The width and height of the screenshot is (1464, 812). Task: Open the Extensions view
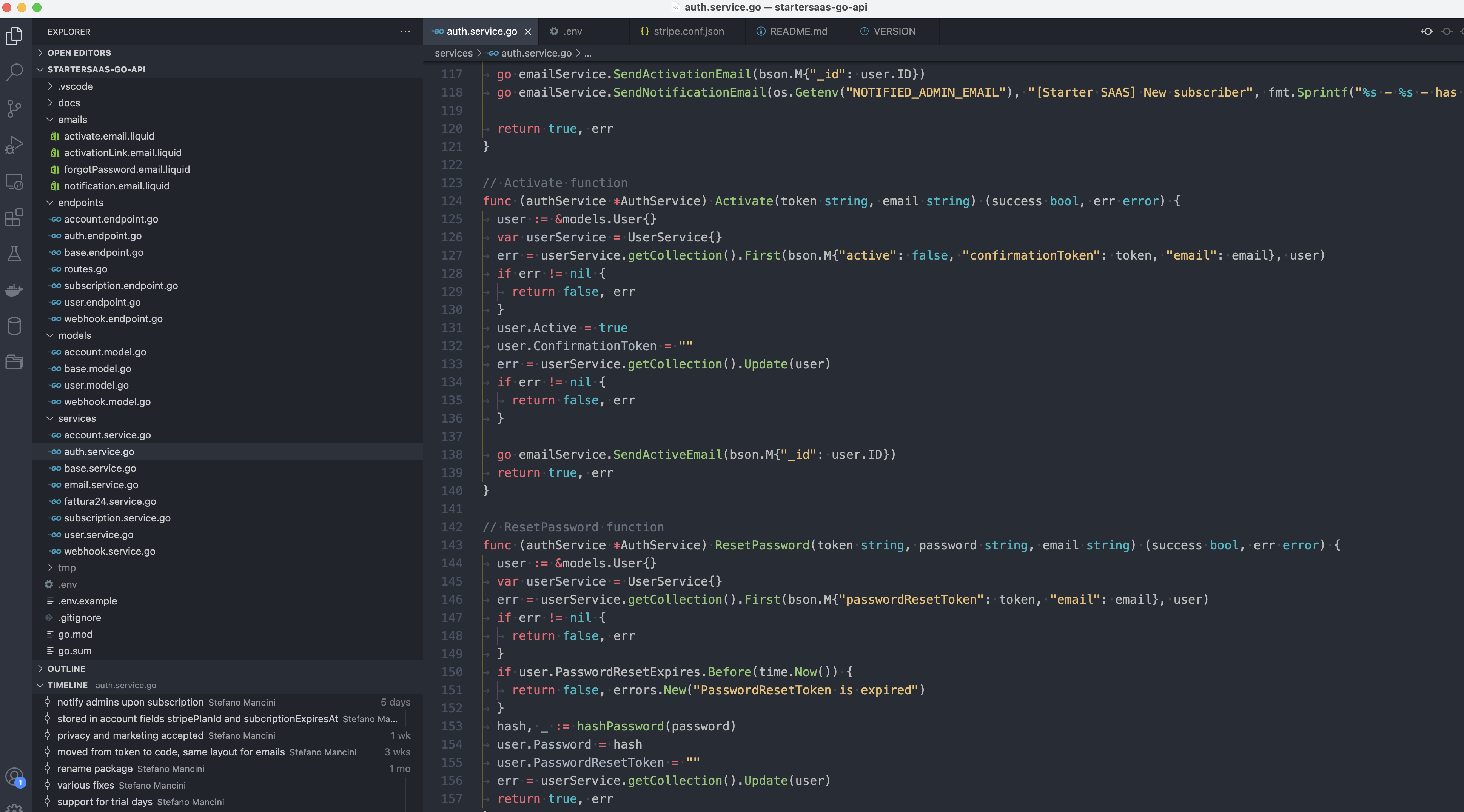coord(14,218)
